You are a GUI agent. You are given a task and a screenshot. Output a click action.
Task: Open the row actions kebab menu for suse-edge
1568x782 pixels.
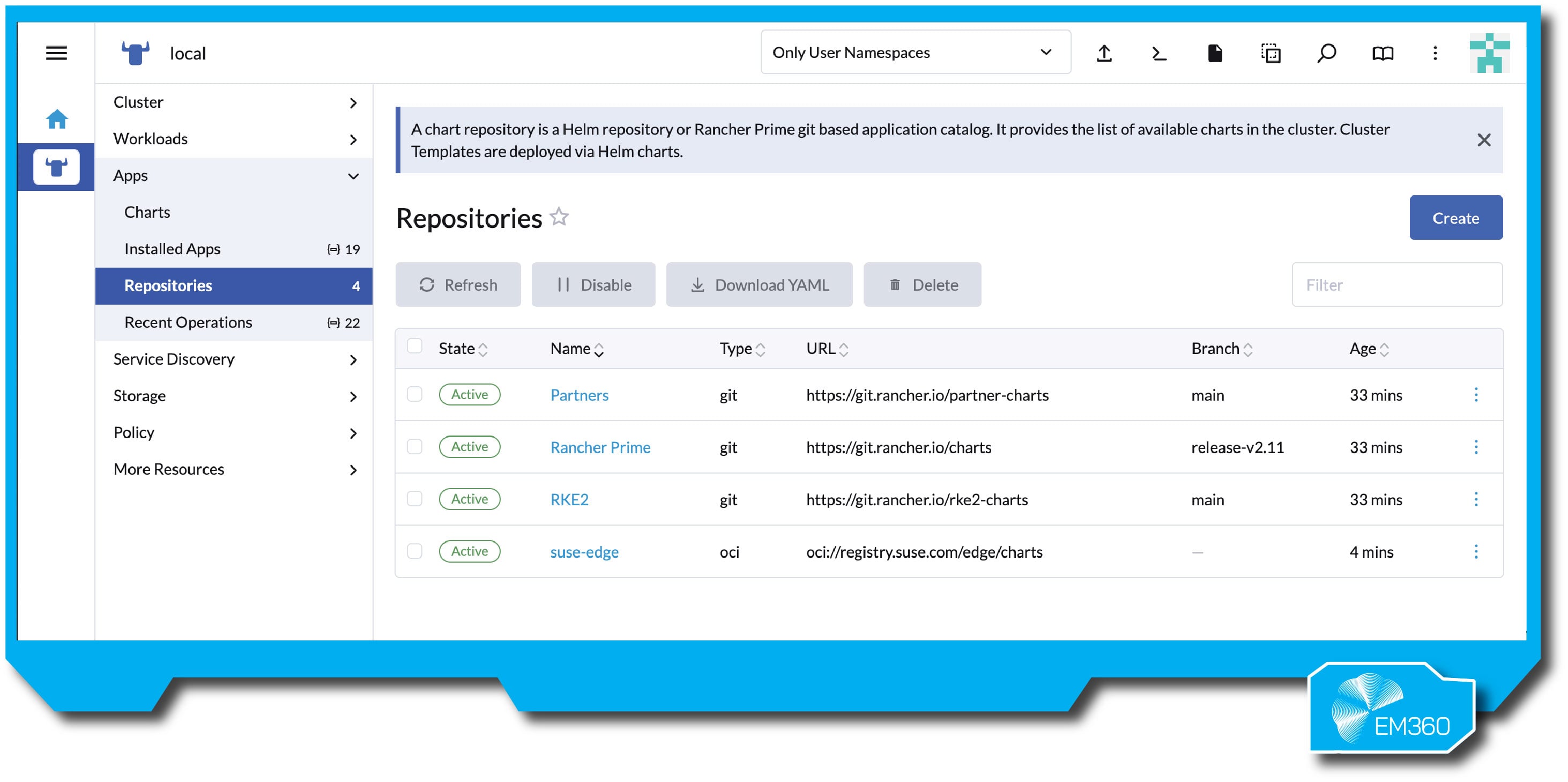1477,552
